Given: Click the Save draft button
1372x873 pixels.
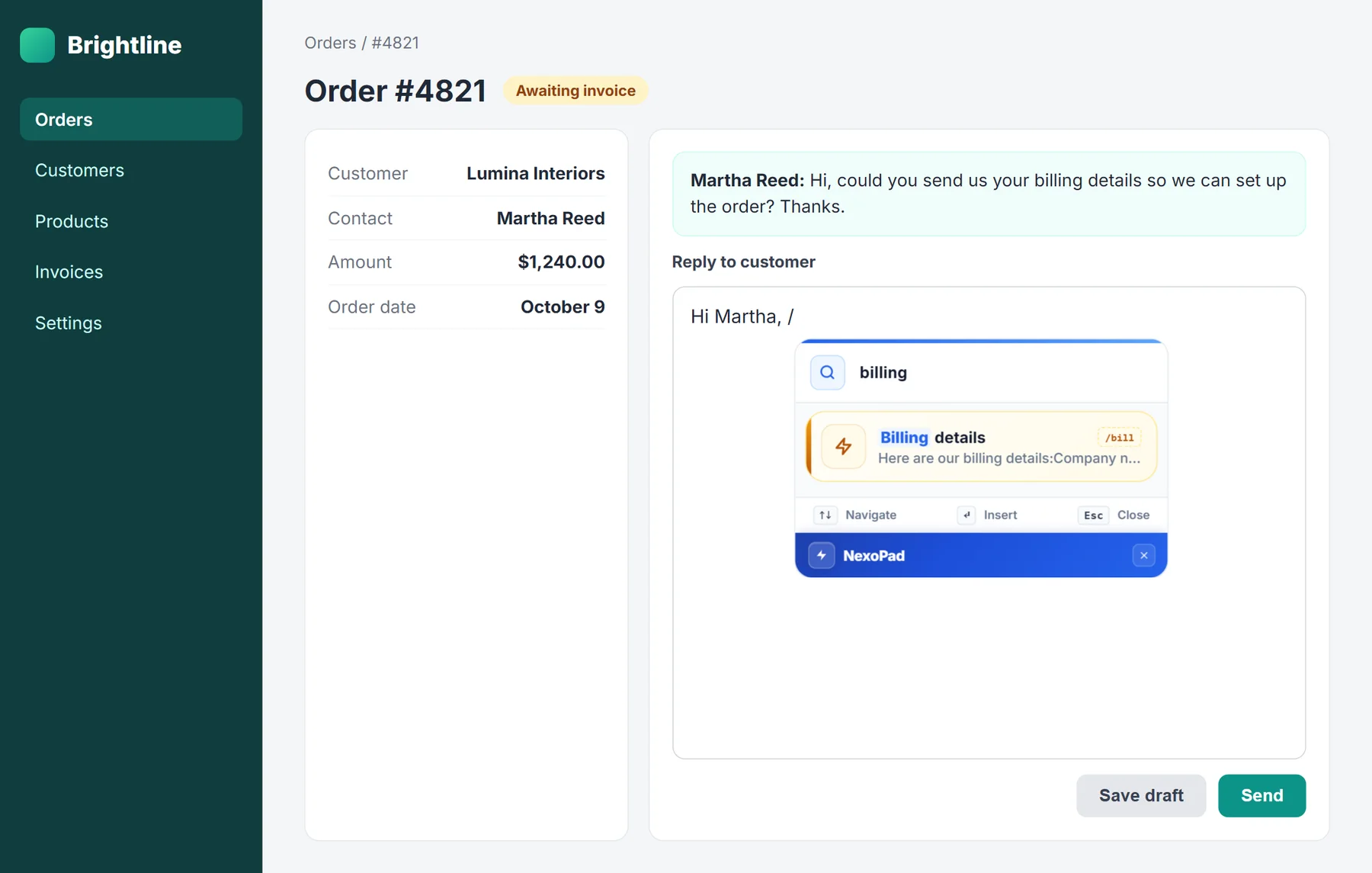Looking at the screenshot, I should tap(1141, 796).
